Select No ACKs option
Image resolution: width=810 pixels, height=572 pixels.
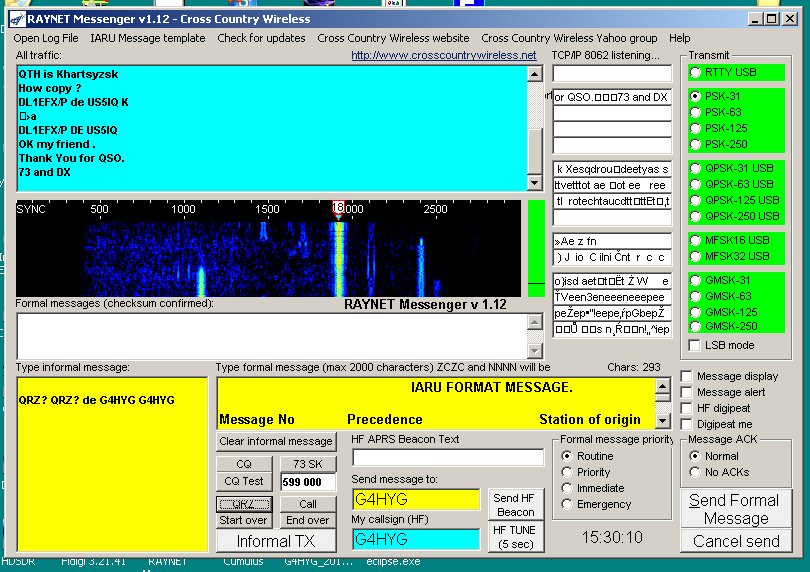point(695,472)
